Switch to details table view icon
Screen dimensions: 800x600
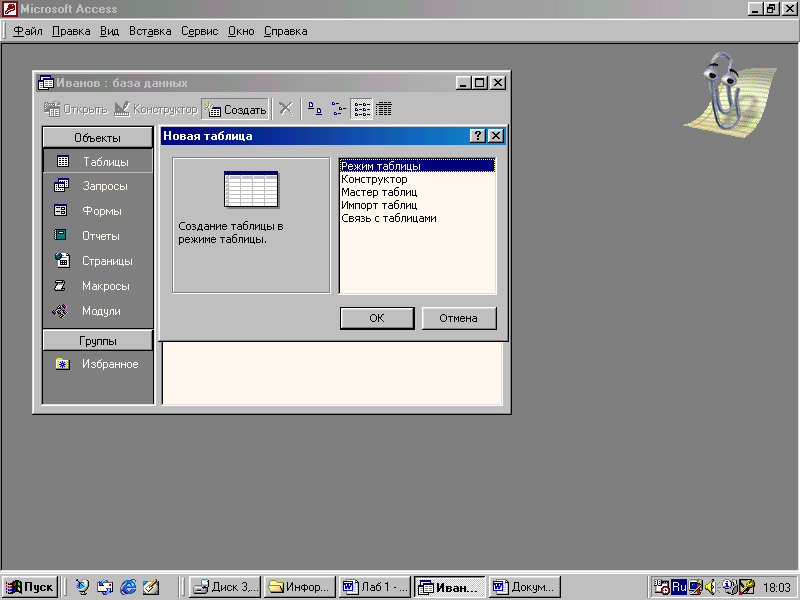click(384, 109)
